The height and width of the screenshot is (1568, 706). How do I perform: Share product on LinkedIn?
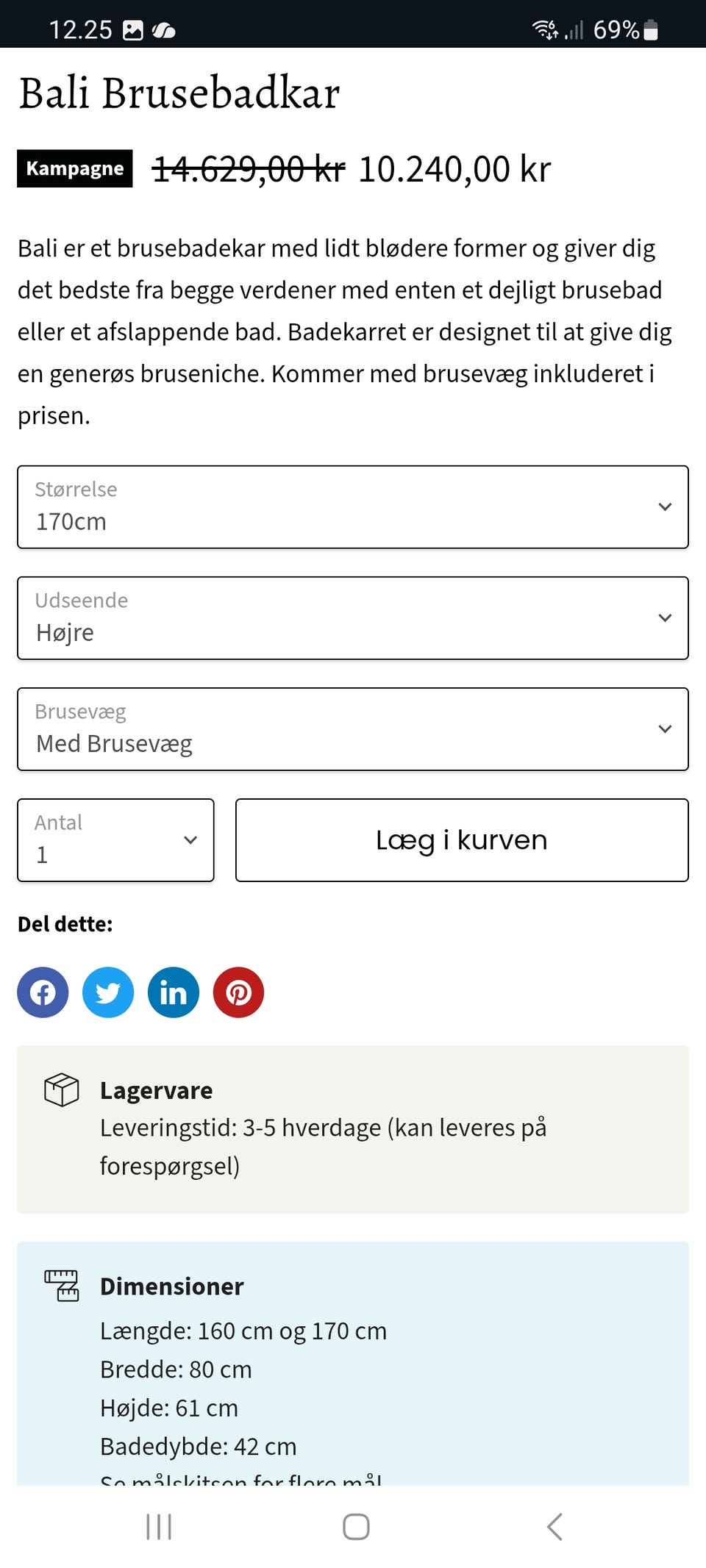(x=174, y=992)
